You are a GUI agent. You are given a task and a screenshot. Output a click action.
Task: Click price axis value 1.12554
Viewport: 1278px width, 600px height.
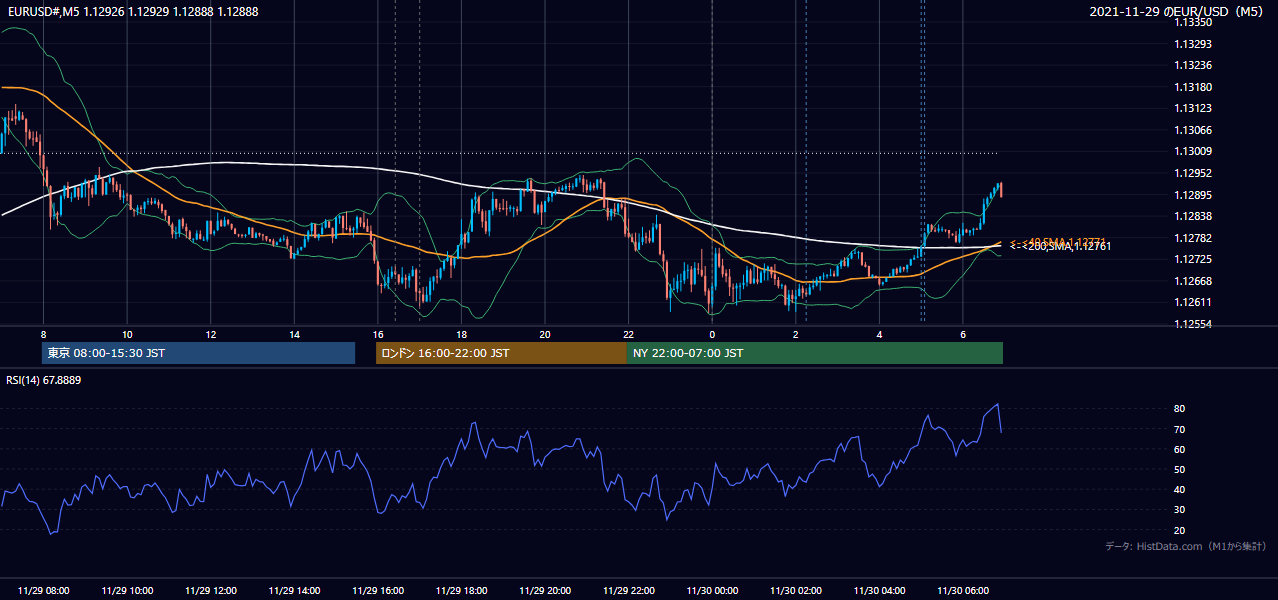(1193, 324)
